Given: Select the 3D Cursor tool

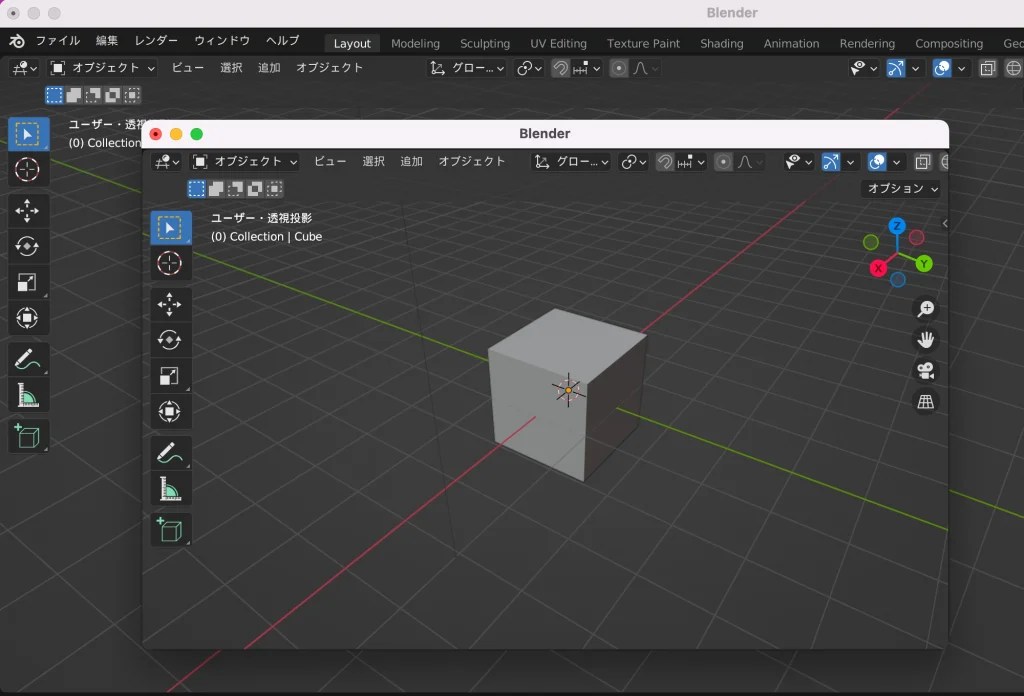Looking at the screenshot, I should tap(170, 264).
